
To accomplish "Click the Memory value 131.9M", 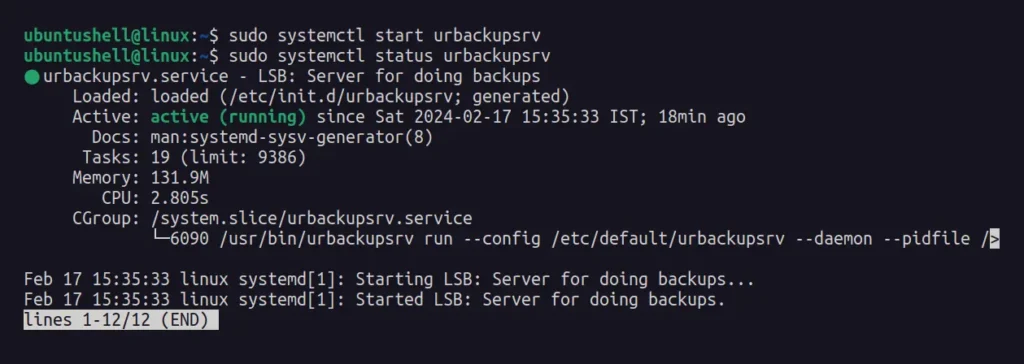I will pos(180,178).
